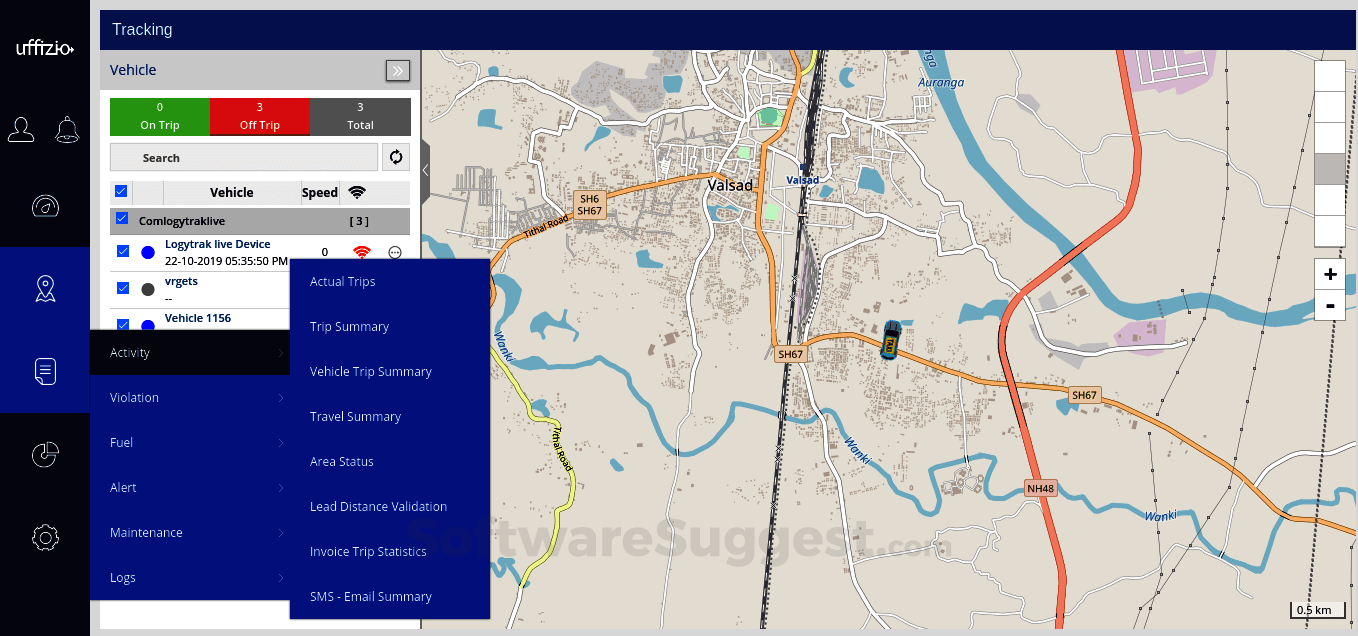This screenshot has height=636, width=1358.
Task: Open the Settings gear icon
Action: (x=45, y=537)
